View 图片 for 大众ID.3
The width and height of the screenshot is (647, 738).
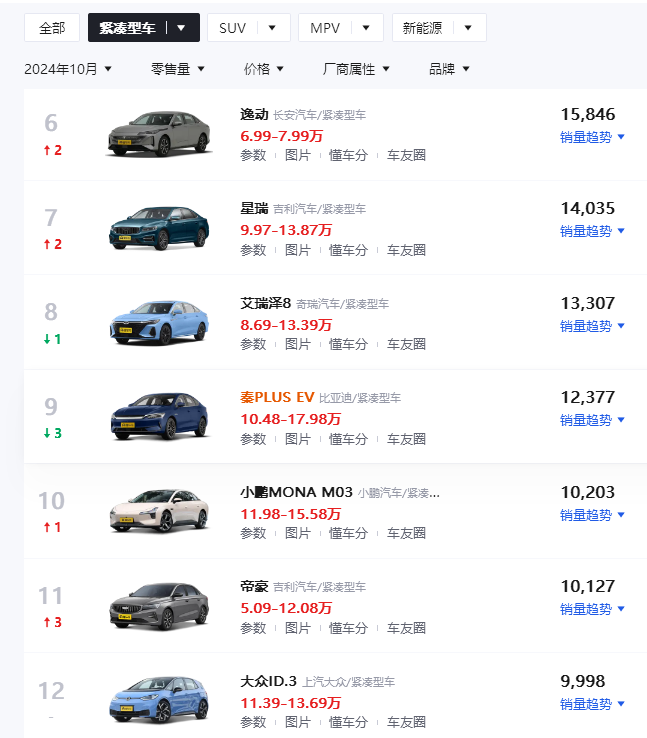(x=298, y=722)
